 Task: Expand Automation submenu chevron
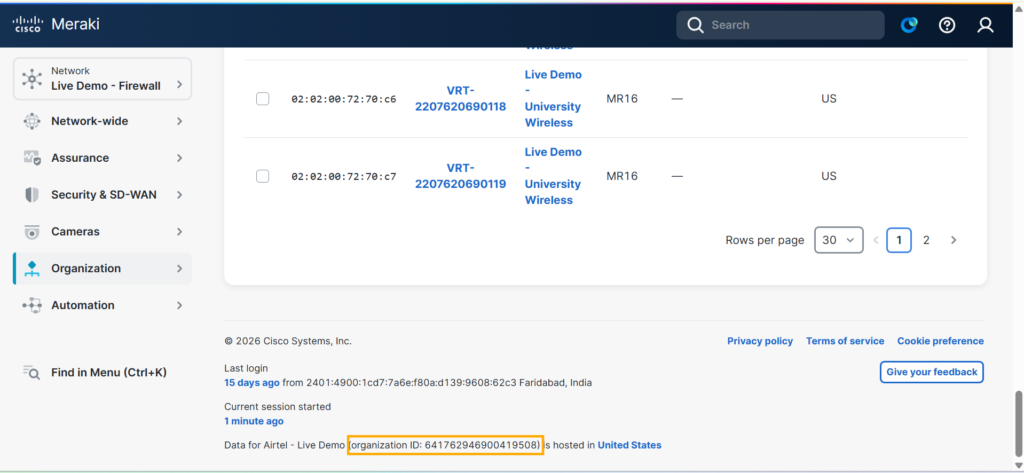click(x=180, y=305)
